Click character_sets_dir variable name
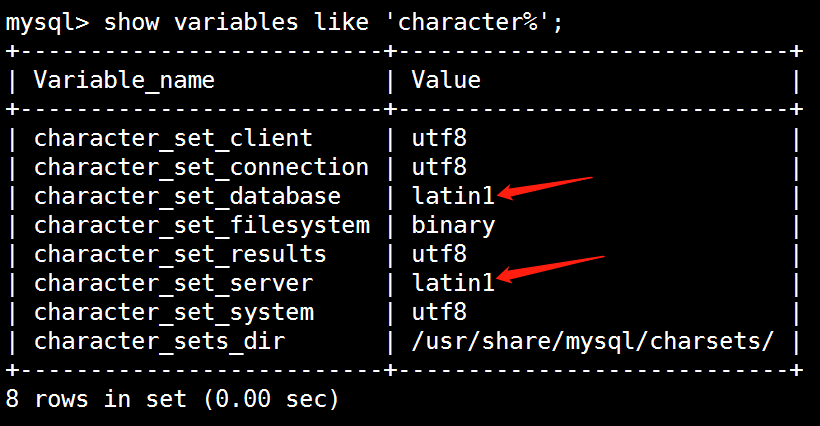This screenshot has height=426, width=820. click(x=159, y=341)
